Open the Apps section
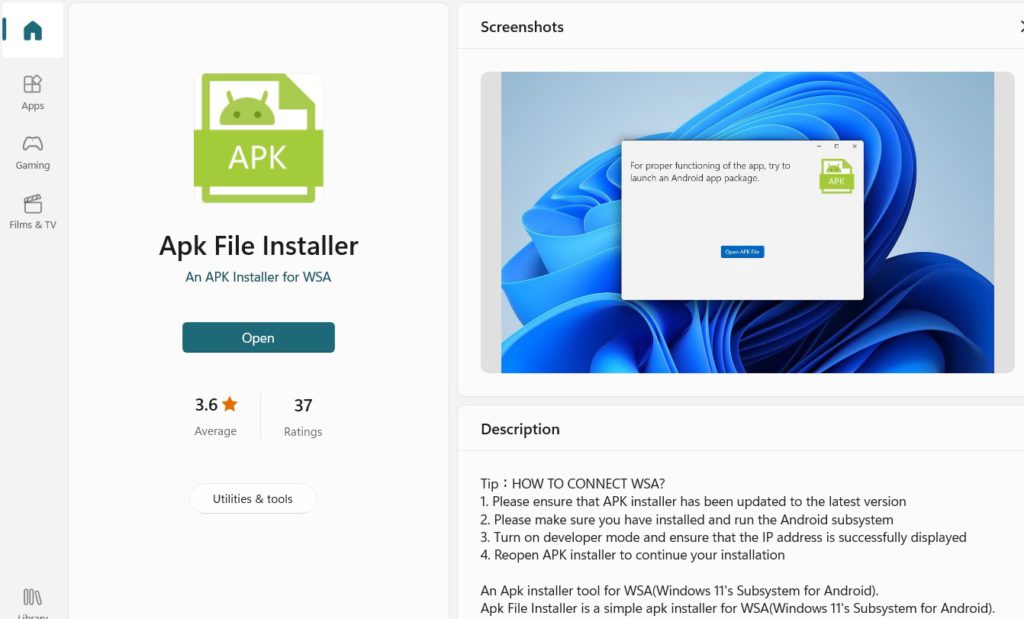This screenshot has width=1024, height=619. pyautogui.click(x=33, y=93)
